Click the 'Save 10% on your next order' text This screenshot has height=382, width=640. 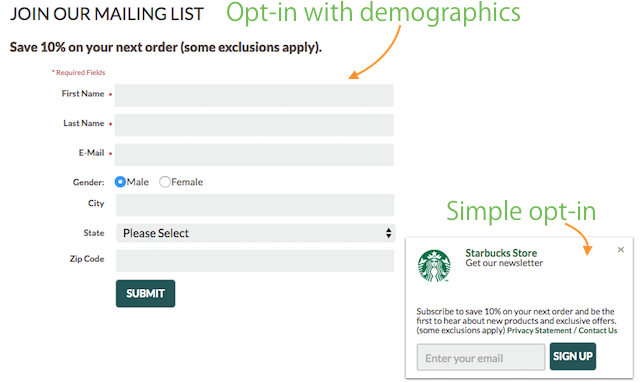pos(166,47)
